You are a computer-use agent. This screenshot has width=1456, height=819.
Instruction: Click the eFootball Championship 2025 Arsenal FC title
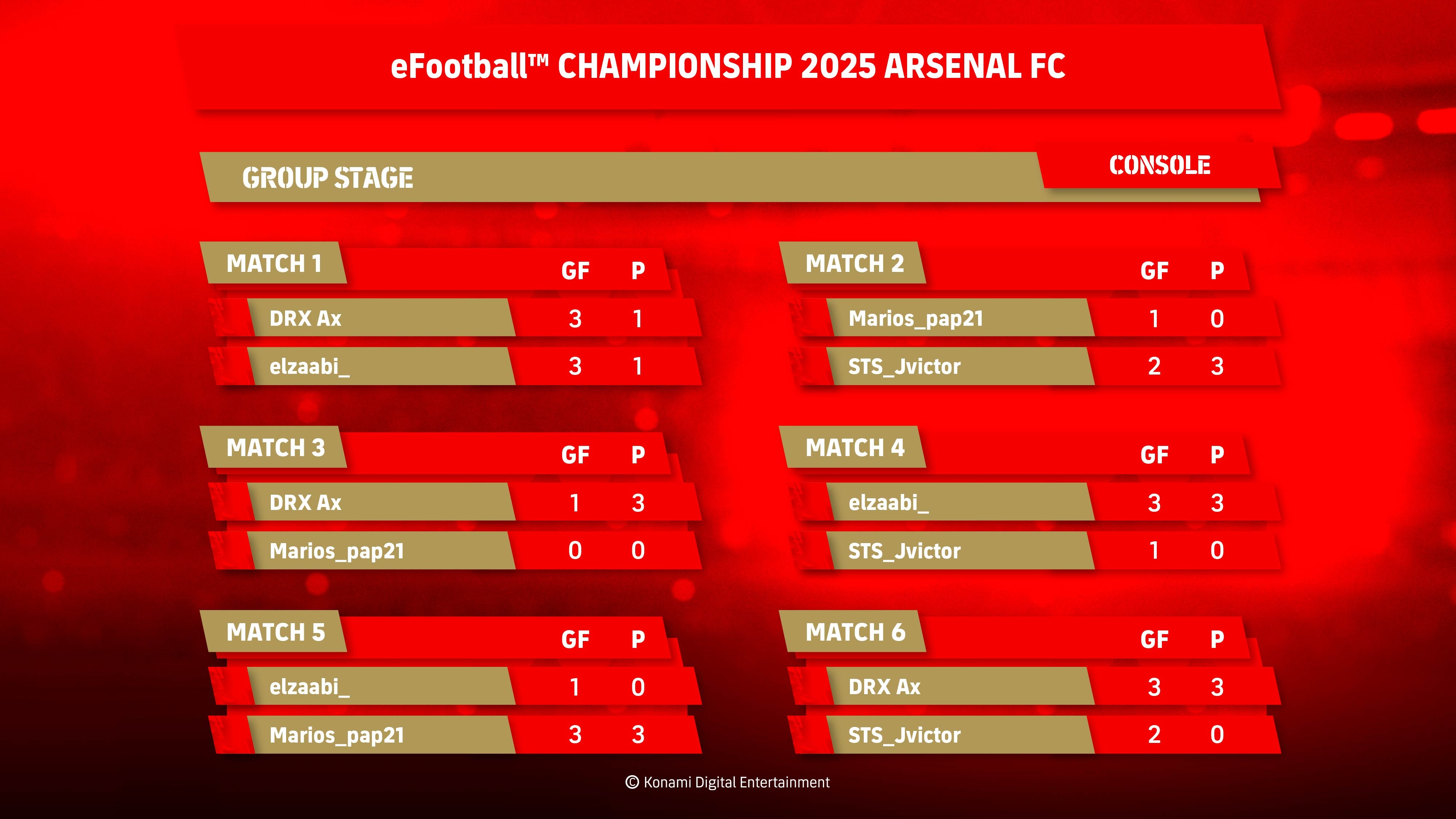[x=728, y=66]
